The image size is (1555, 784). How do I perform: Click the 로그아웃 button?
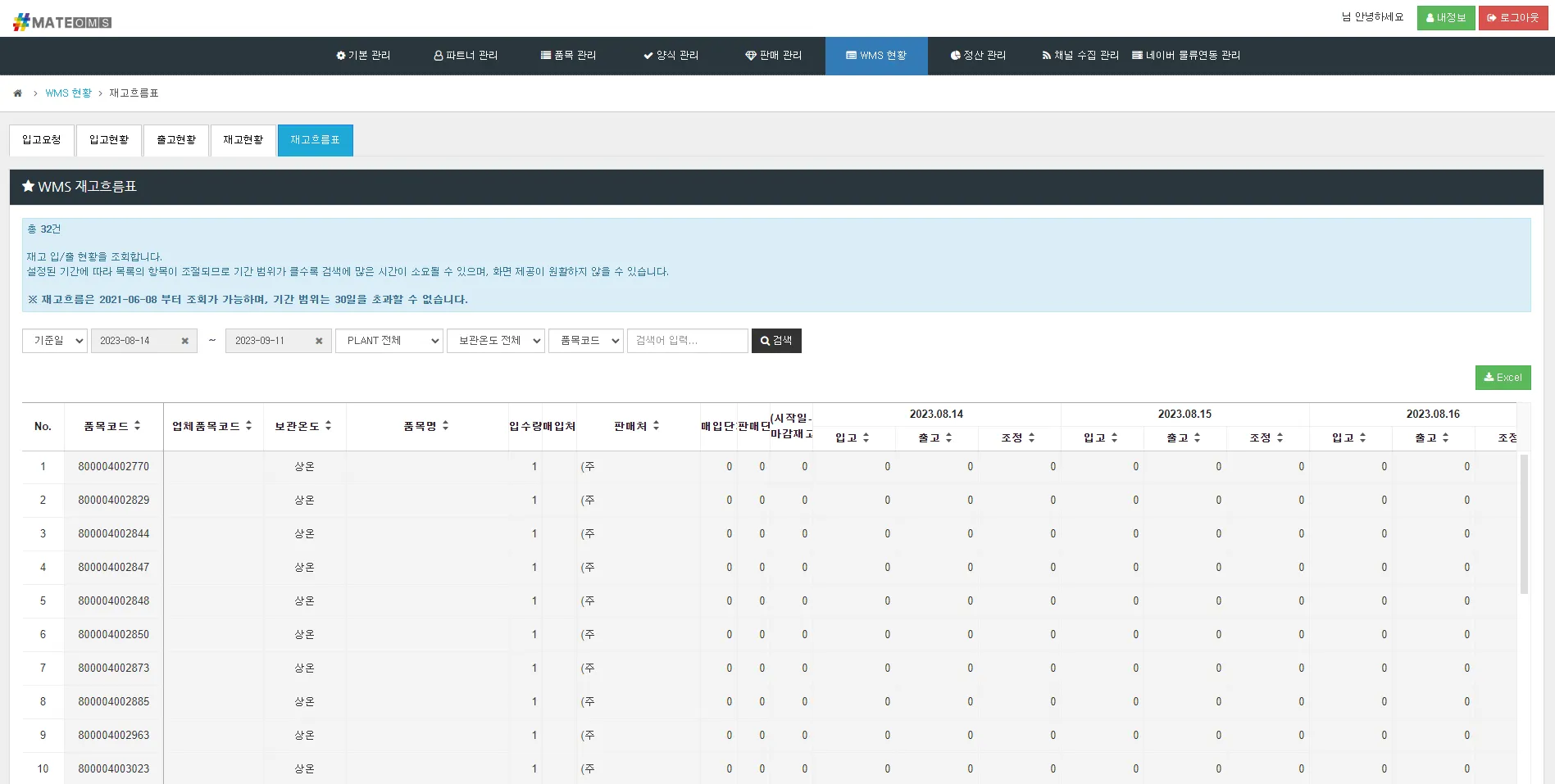[x=1513, y=18]
